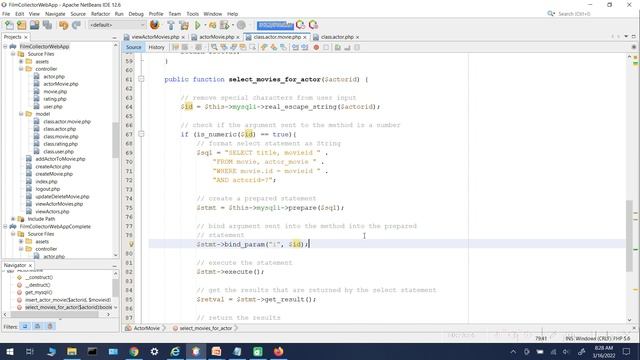The height and width of the screenshot is (360, 640).
Task: Click the Build Project hammer icon
Action: pyautogui.click(x=171, y=25)
